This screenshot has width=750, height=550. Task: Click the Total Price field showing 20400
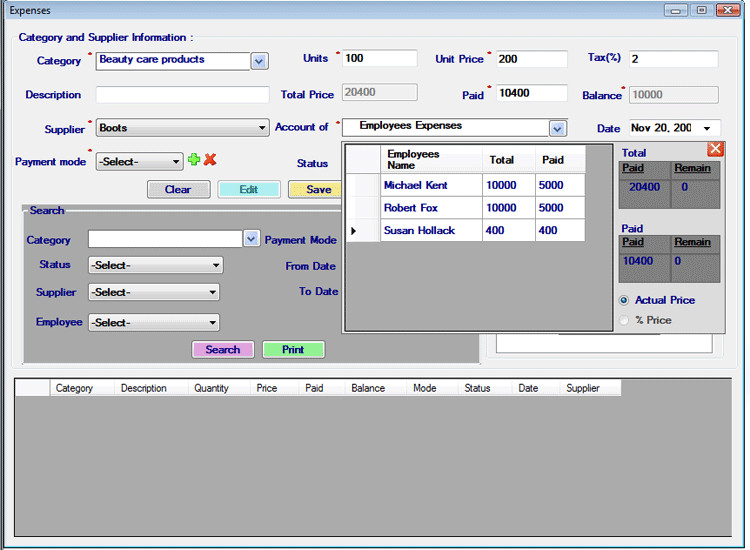click(x=380, y=92)
